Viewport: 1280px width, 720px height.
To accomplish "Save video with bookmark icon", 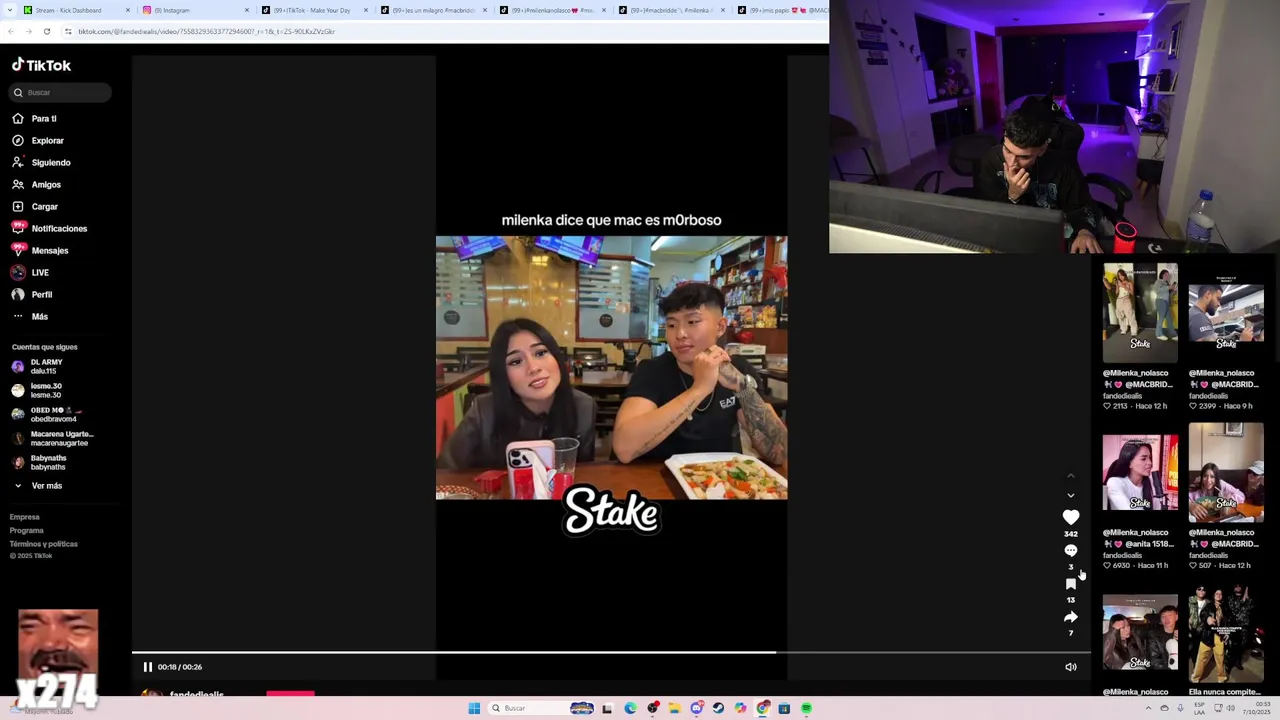I will click(1071, 584).
